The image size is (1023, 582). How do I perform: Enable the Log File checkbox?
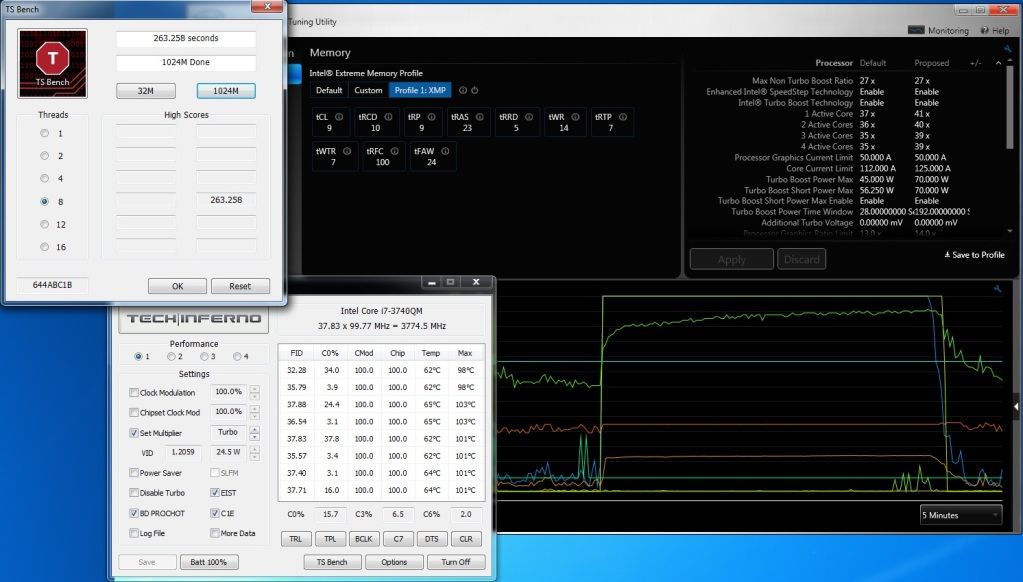point(134,533)
